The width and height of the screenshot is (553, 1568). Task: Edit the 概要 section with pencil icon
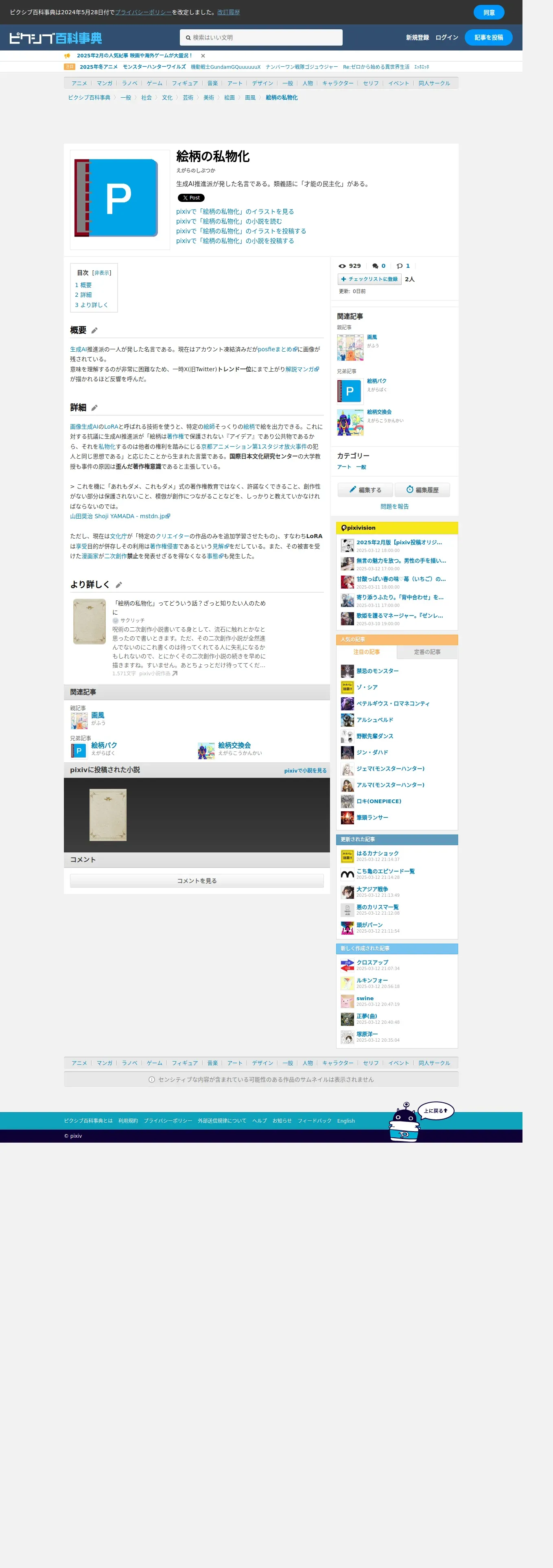click(x=94, y=331)
